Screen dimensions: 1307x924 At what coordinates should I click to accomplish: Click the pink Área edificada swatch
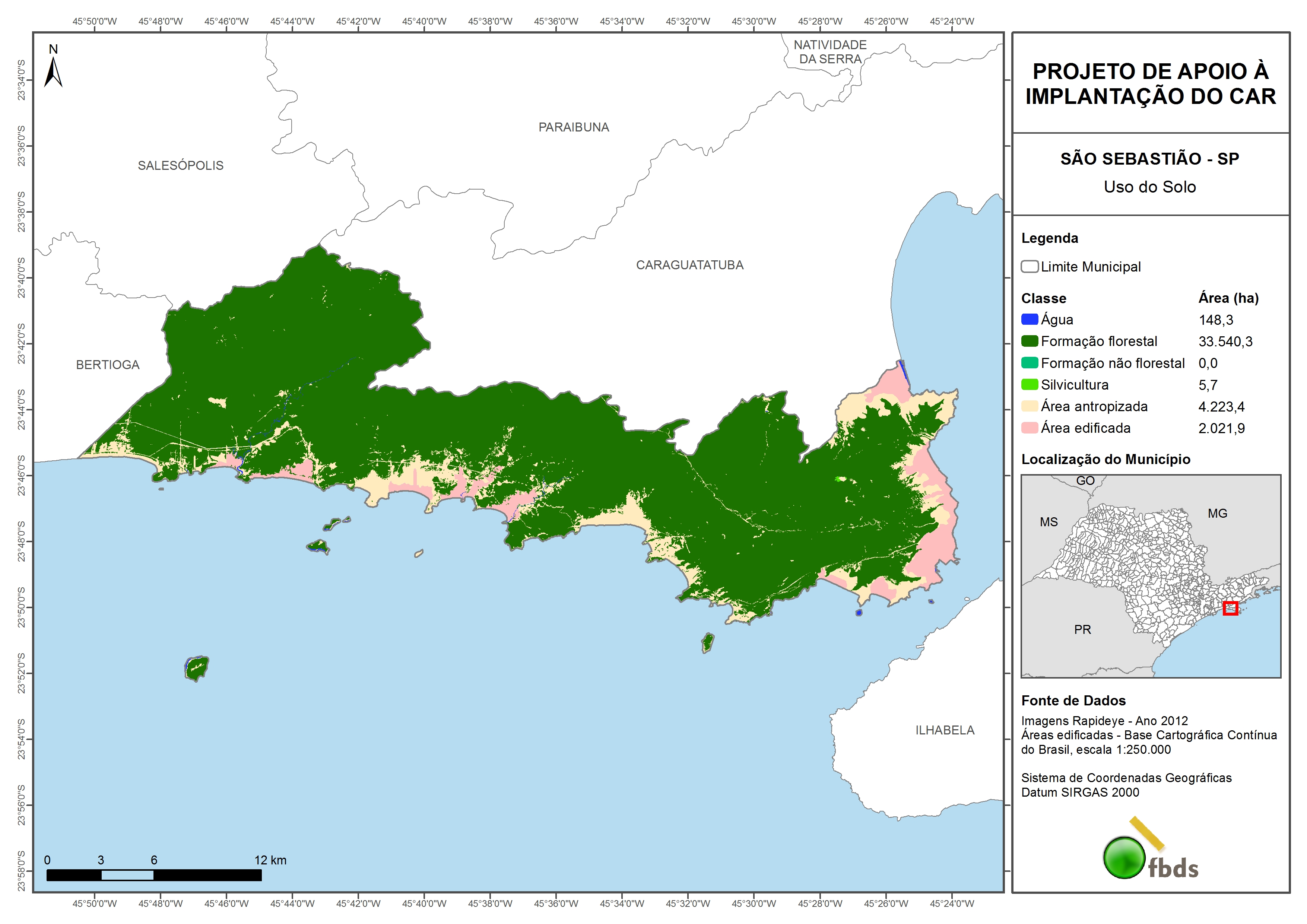click(x=1029, y=428)
